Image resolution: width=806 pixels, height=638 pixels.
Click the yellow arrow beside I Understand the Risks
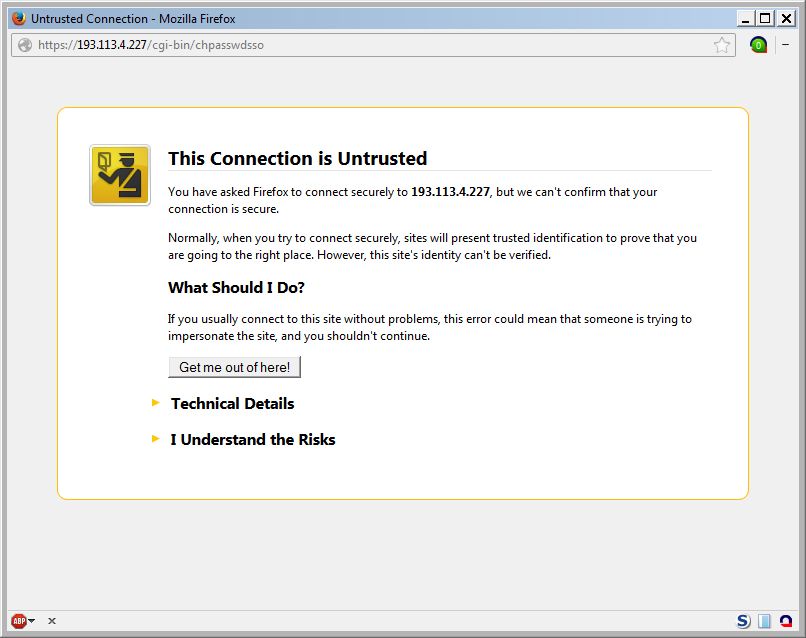coord(156,438)
